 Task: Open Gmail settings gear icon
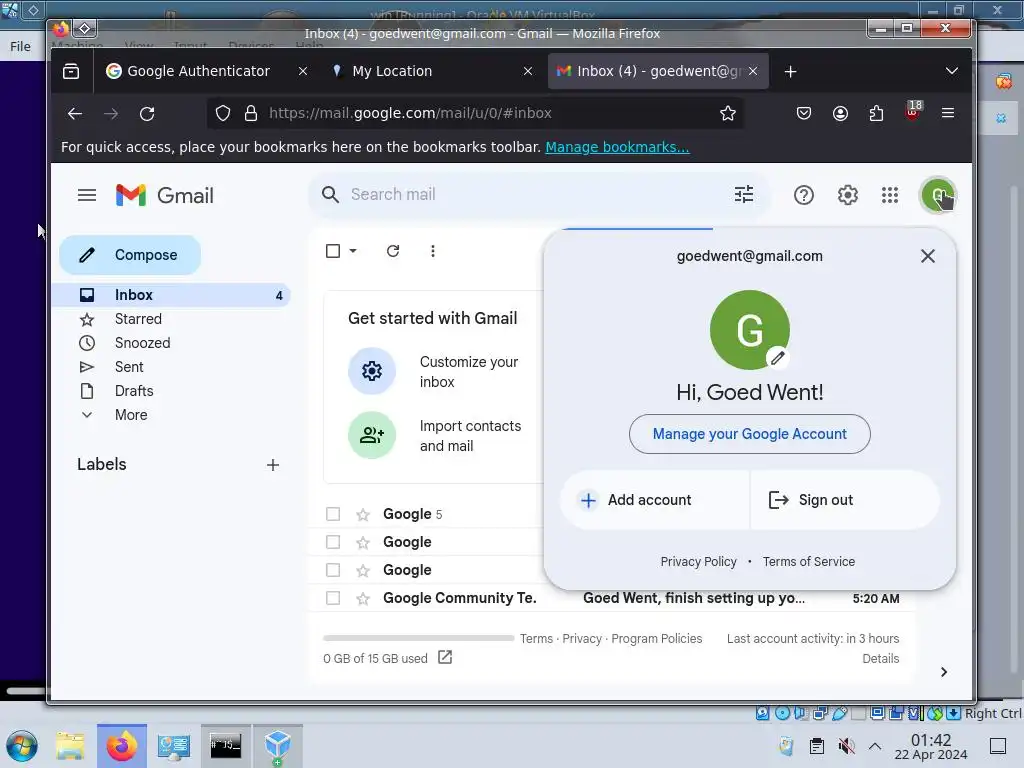(848, 195)
